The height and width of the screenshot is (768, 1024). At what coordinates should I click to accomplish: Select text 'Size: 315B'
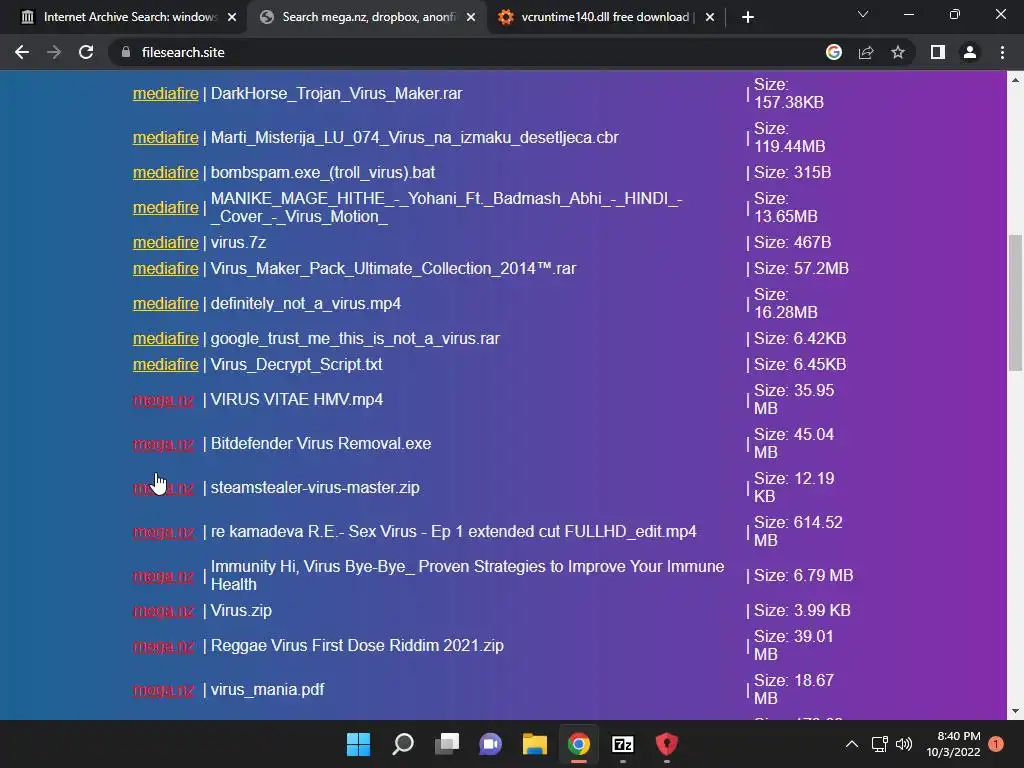coord(792,172)
